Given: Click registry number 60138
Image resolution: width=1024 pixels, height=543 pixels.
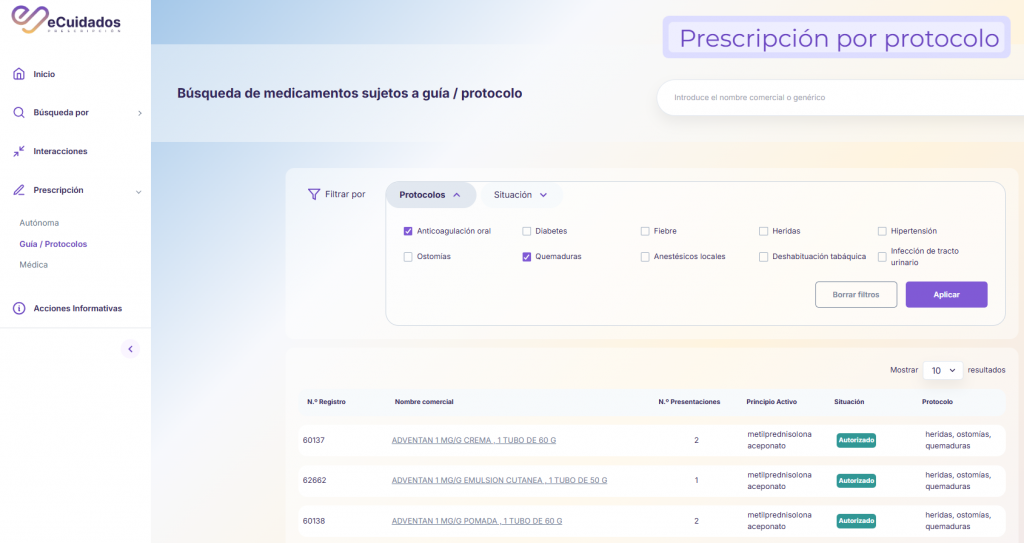Looking at the screenshot, I should 313,521.
